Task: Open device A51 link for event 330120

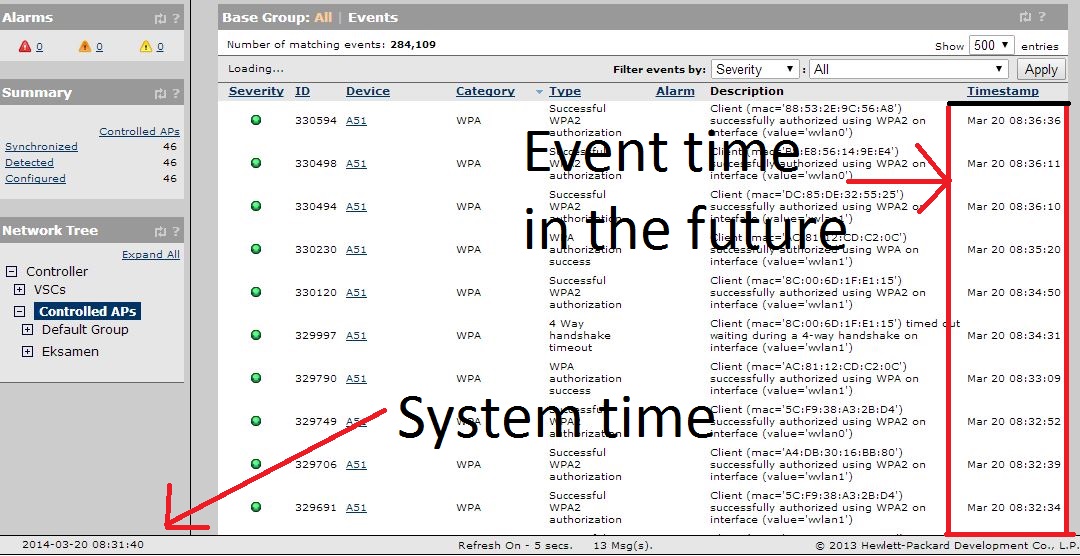Action: (x=356, y=292)
